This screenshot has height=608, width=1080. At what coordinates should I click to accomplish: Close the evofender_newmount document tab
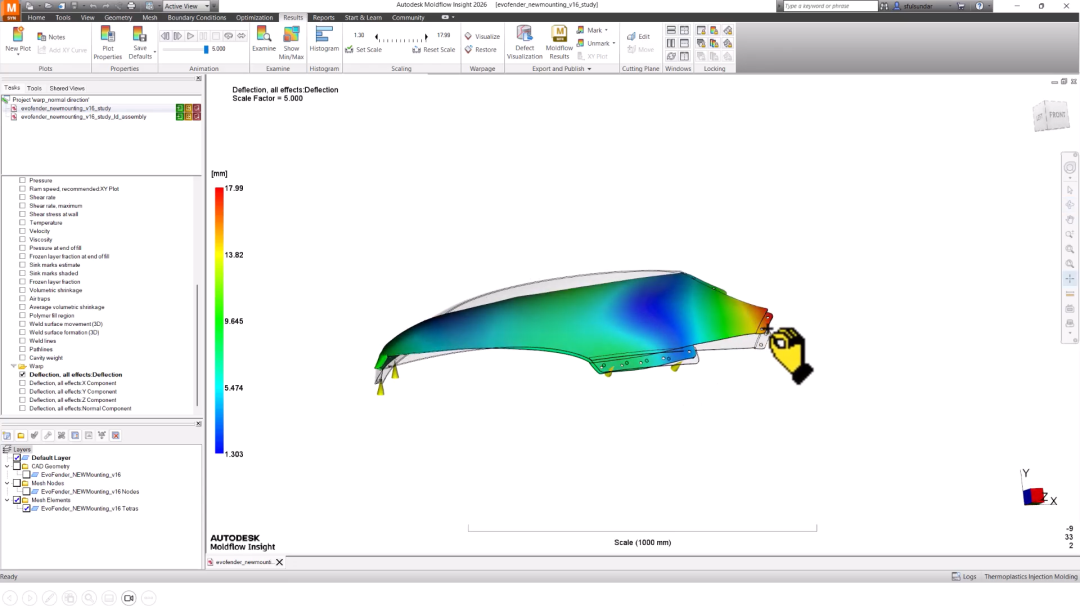pyautogui.click(x=280, y=562)
